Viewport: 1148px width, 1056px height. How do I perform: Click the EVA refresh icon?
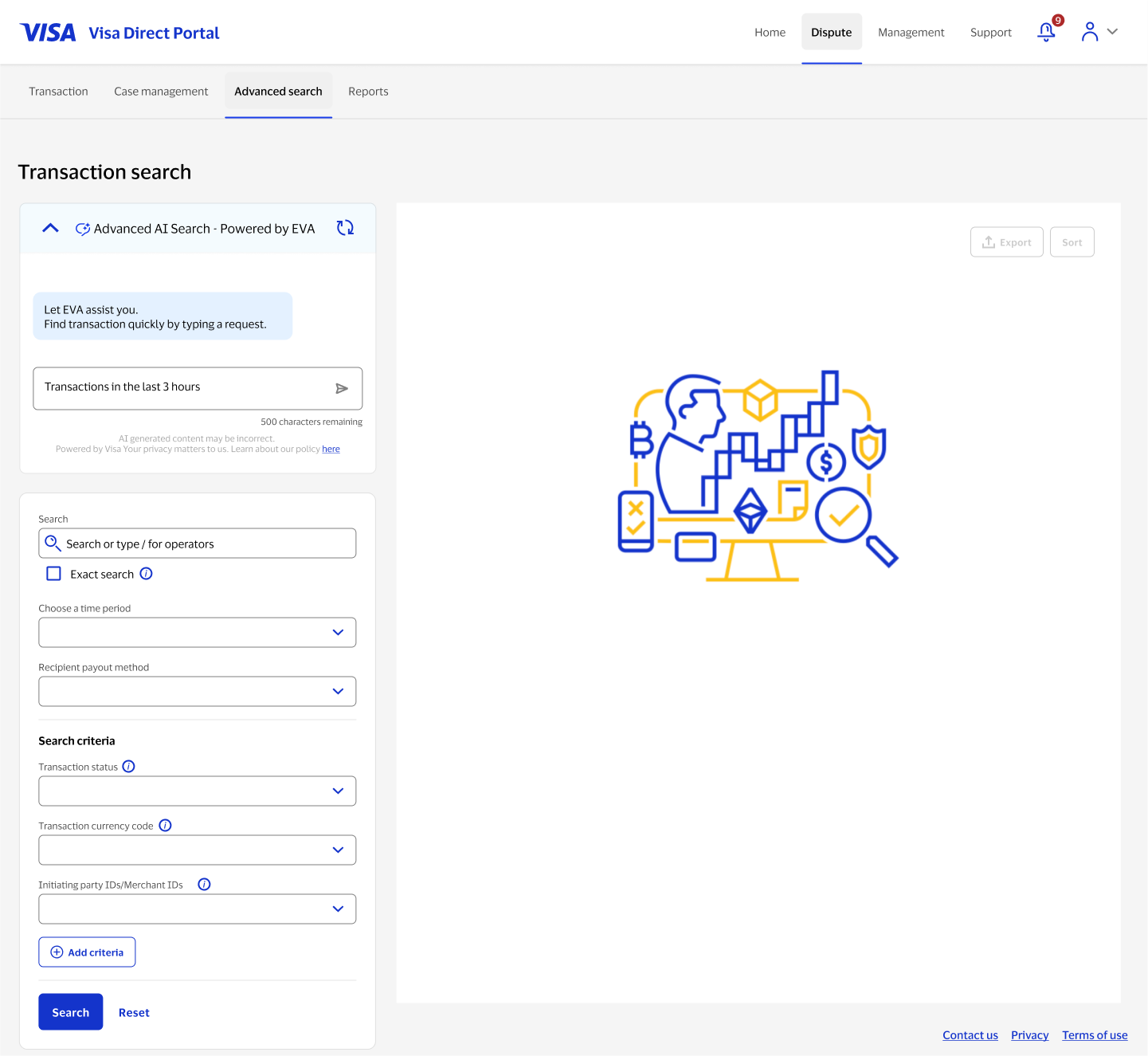point(345,228)
